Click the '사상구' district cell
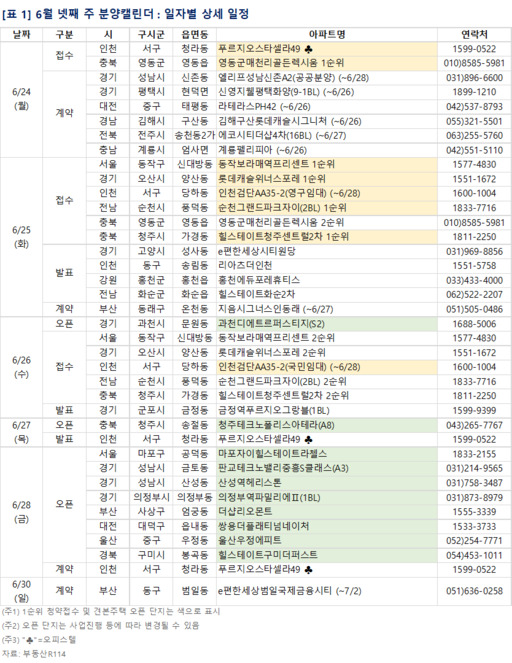 (x=151, y=512)
